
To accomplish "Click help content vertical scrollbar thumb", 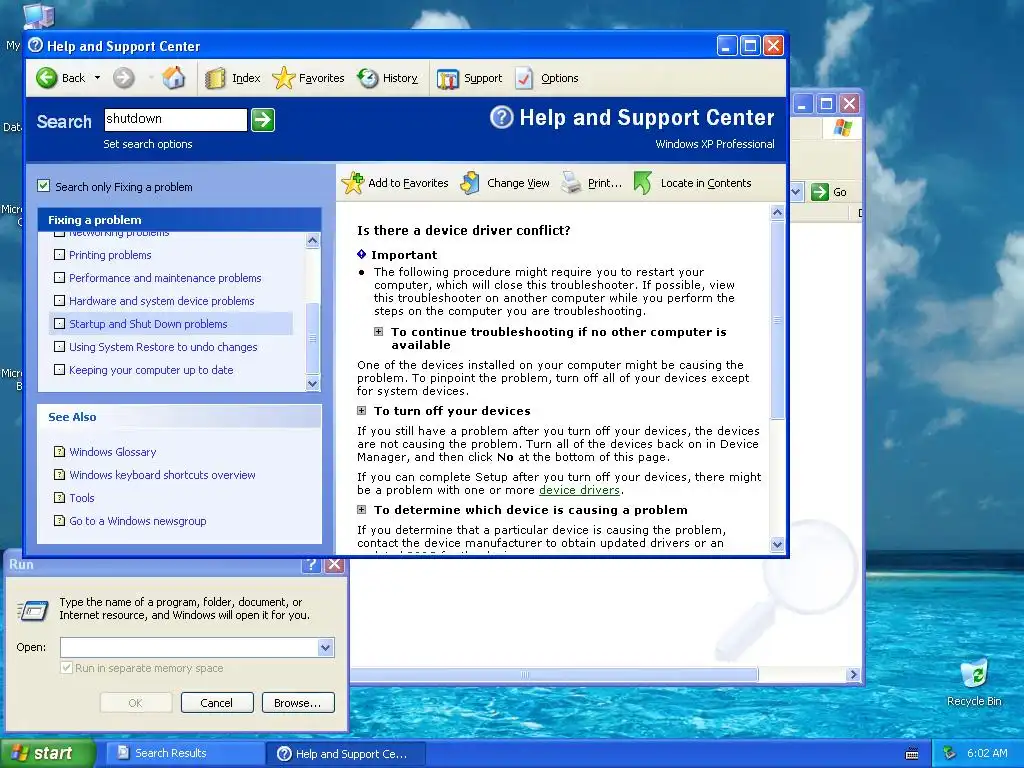I will point(777,320).
